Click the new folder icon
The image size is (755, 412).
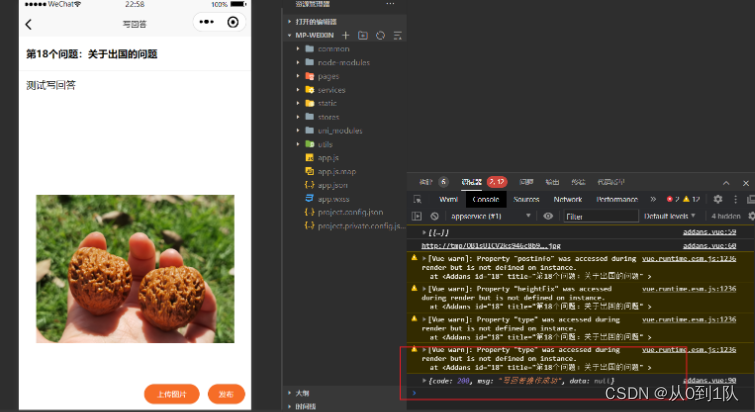pyautogui.click(x=363, y=35)
